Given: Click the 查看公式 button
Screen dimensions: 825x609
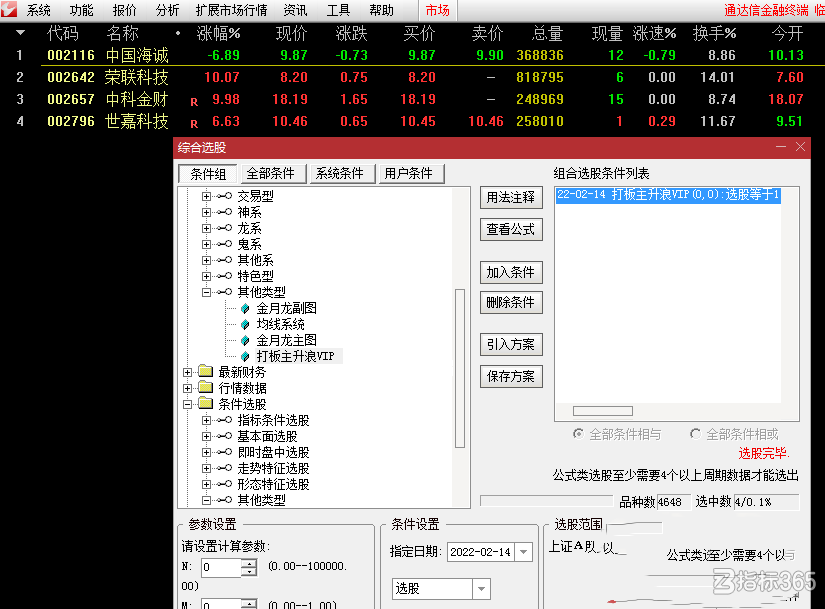Looking at the screenshot, I should pos(511,229).
